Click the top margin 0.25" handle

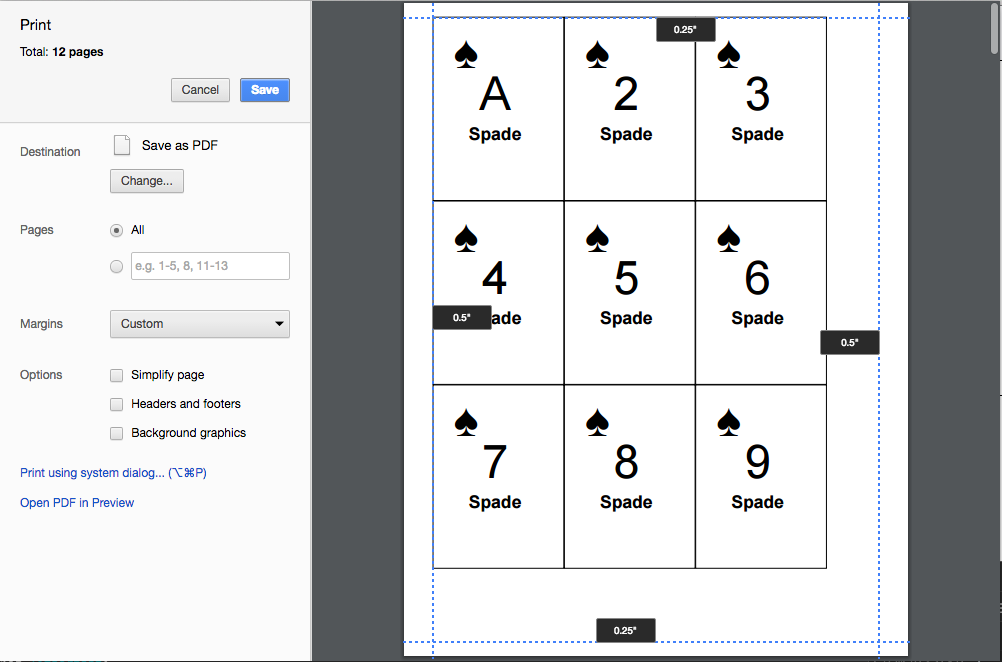click(x=685, y=30)
